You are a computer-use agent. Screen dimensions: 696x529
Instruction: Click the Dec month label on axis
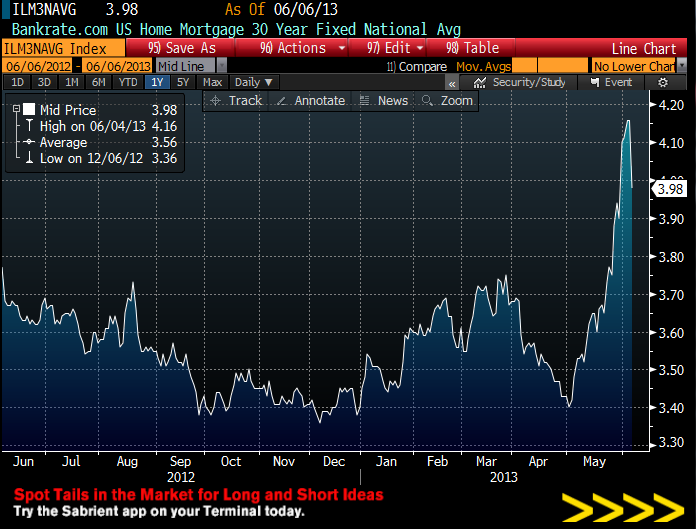tap(334, 462)
